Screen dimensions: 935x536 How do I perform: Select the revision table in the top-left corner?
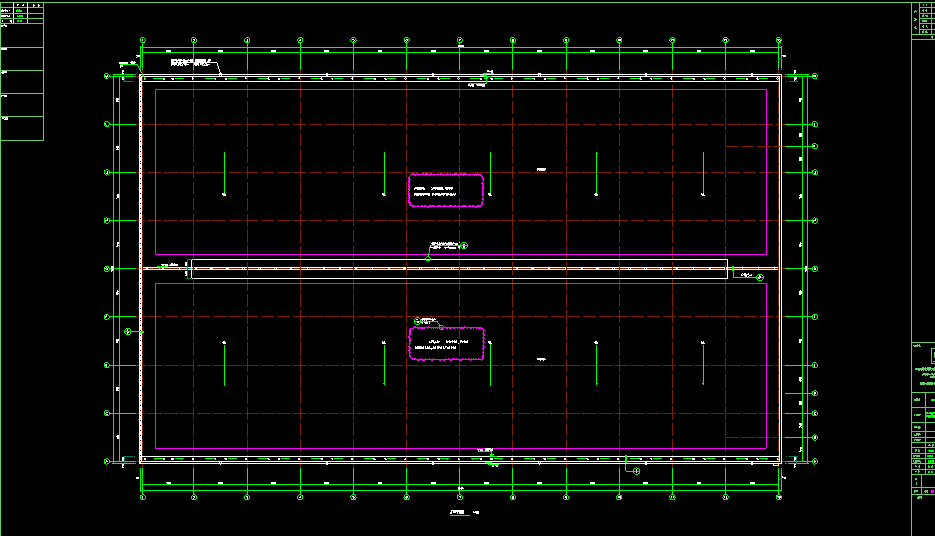click(x=22, y=72)
